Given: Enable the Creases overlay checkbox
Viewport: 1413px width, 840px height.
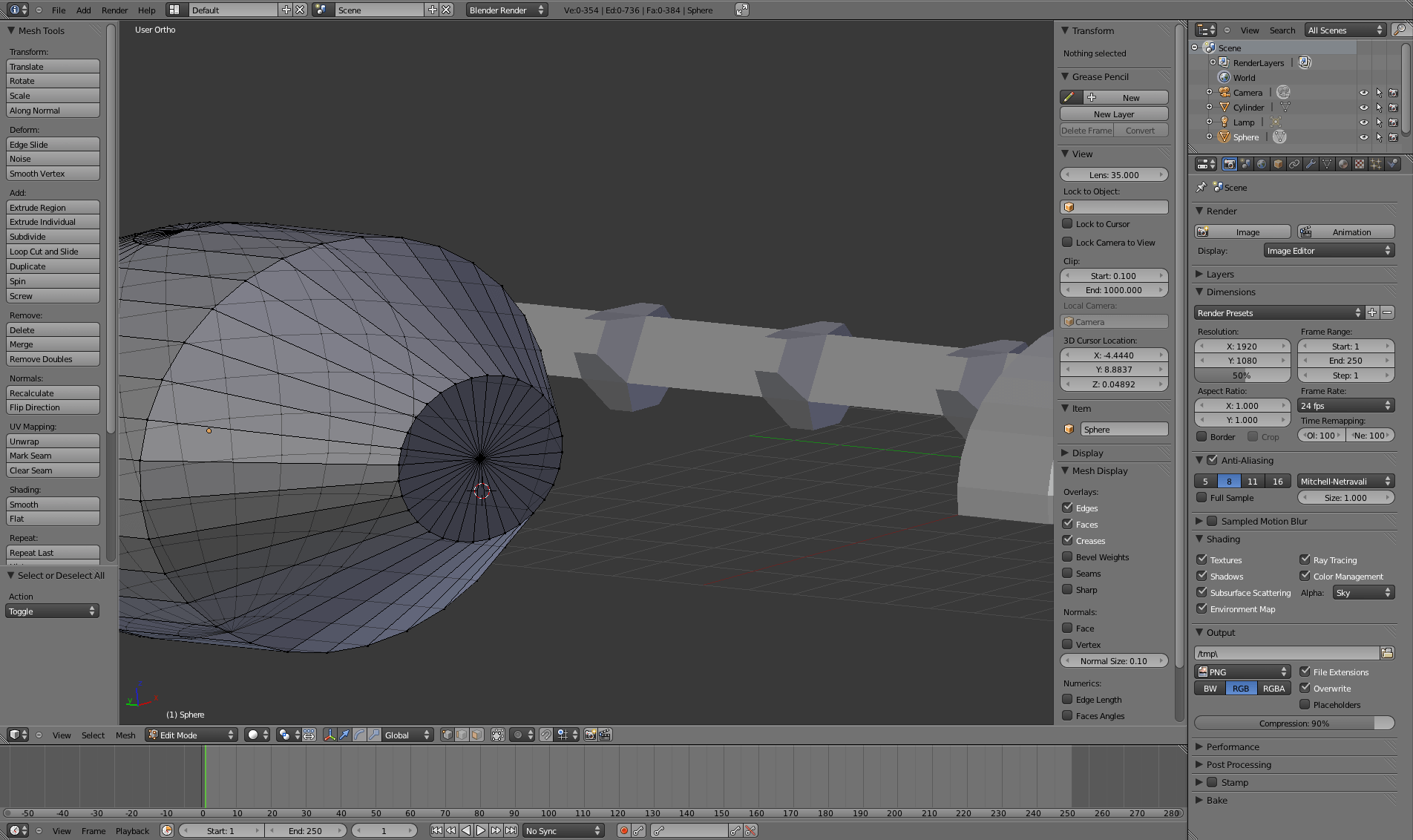Looking at the screenshot, I should [x=1069, y=540].
